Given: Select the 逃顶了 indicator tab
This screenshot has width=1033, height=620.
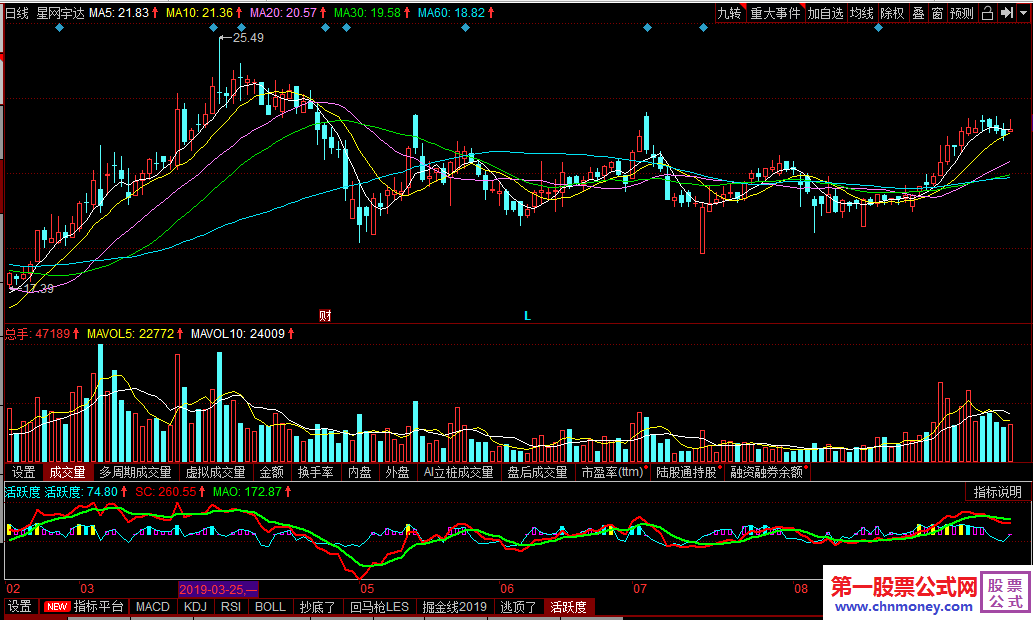Looking at the screenshot, I should coord(518,607).
